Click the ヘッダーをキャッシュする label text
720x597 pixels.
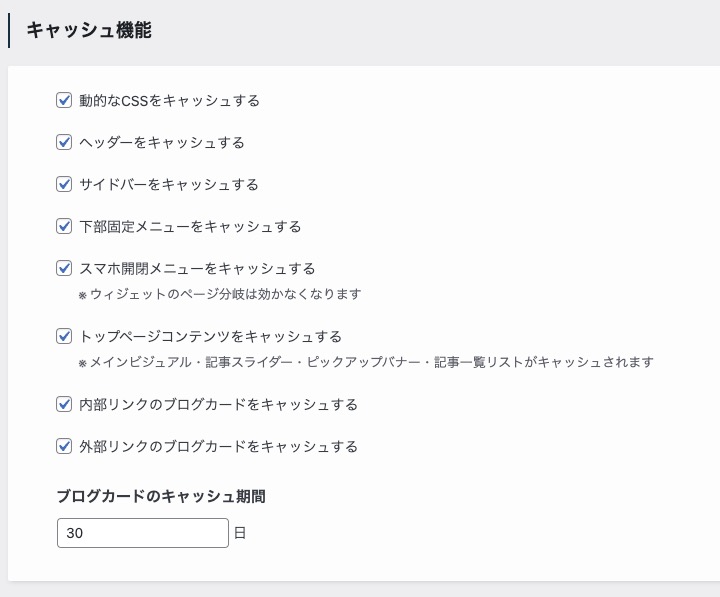[x=162, y=142]
